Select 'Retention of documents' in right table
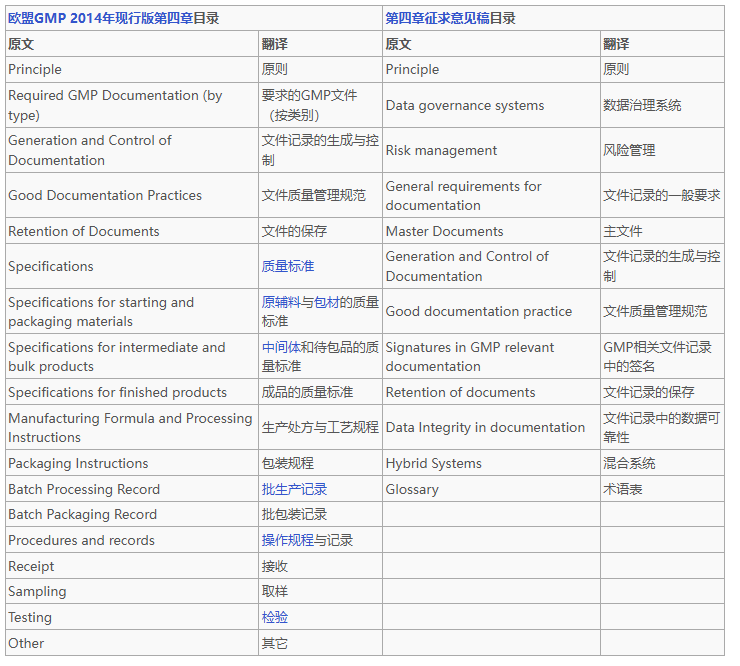740x666 pixels. (491, 392)
